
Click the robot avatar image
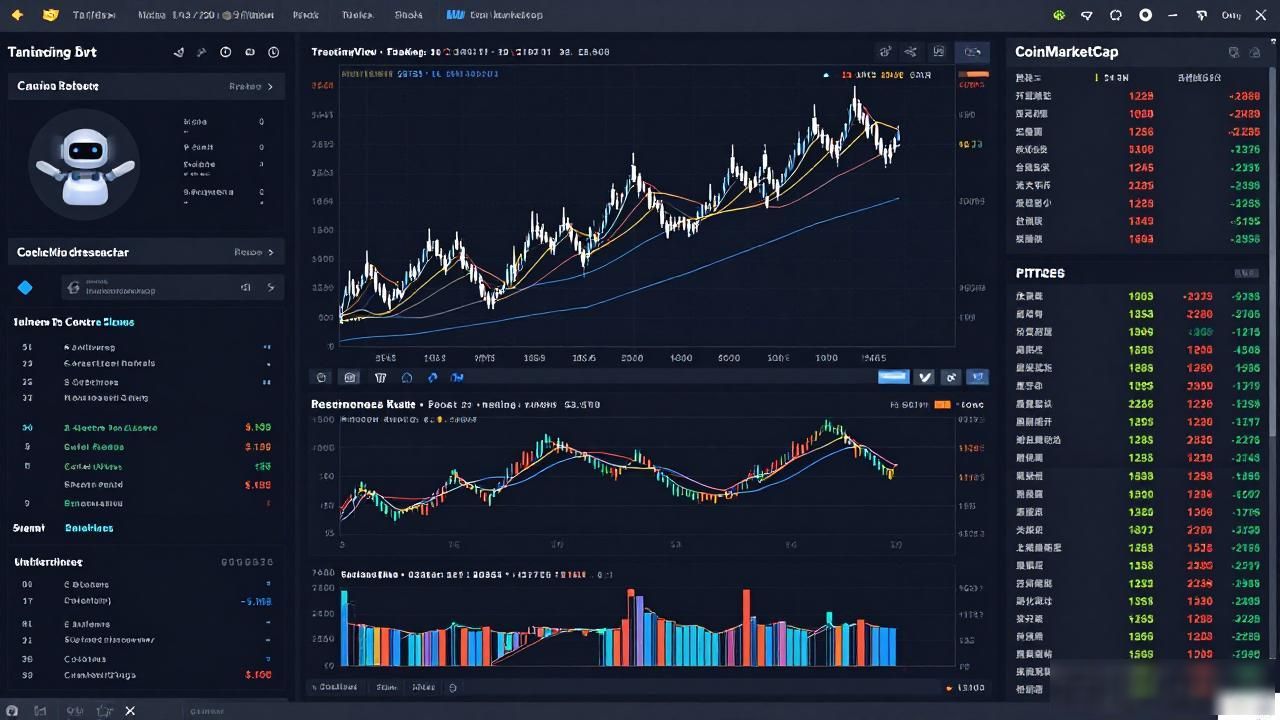pos(84,166)
